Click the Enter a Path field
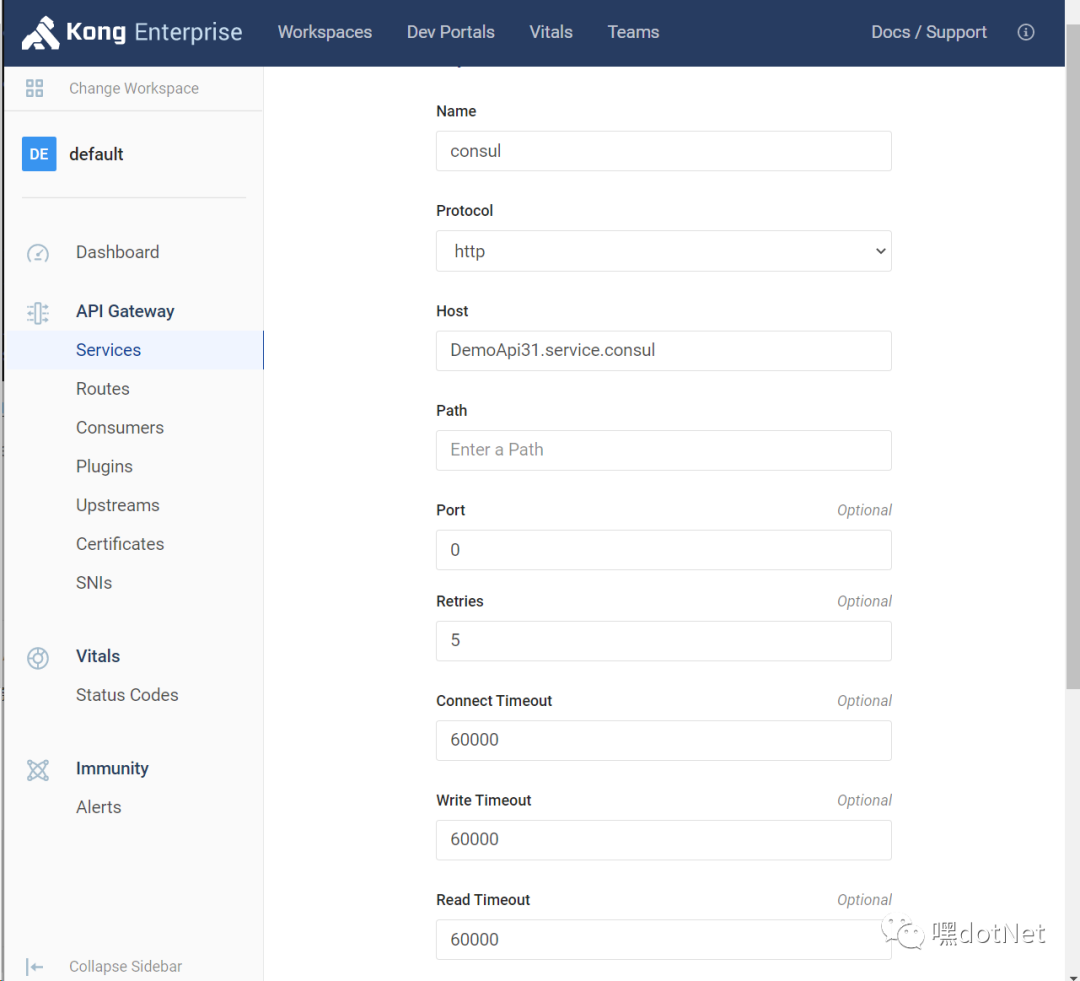Image resolution: width=1080 pixels, height=981 pixels. pos(663,451)
